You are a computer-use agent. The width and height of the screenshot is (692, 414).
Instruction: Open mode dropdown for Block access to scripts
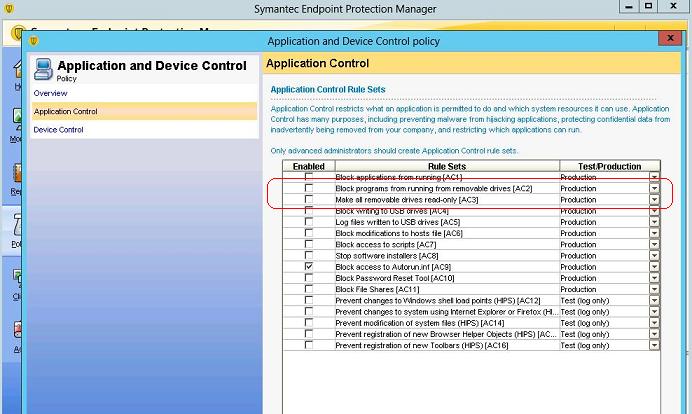coord(654,245)
